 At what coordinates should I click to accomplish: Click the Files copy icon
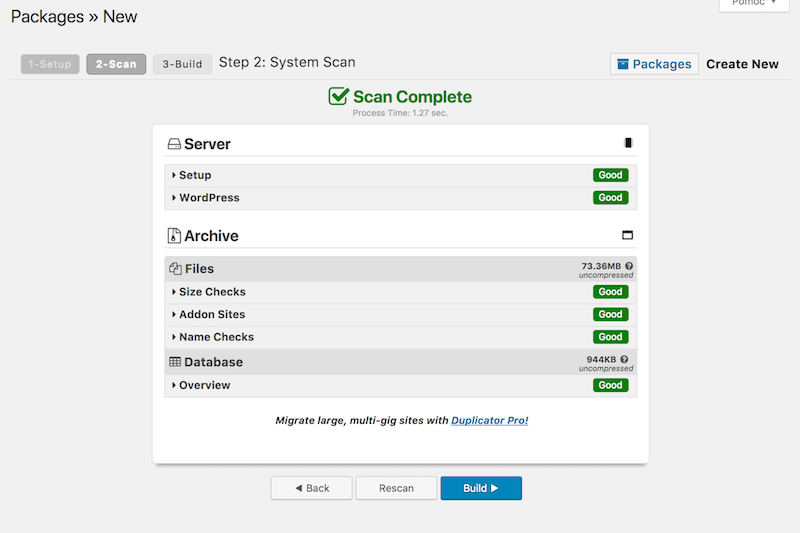point(176,268)
